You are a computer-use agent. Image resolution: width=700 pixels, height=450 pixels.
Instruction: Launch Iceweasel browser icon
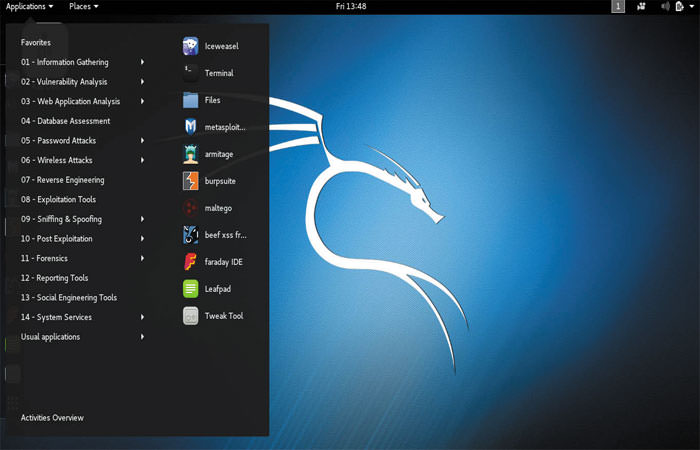pyautogui.click(x=191, y=46)
